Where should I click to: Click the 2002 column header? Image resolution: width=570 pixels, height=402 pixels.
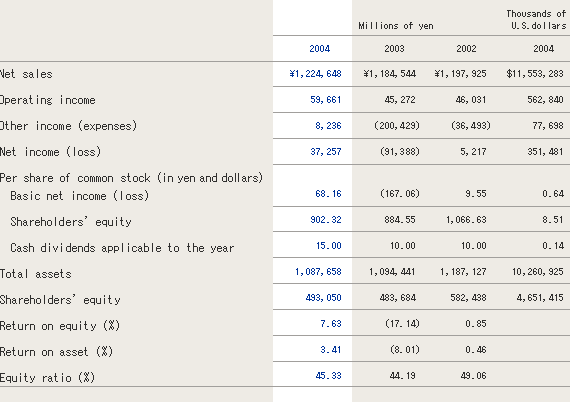pos(466,49)
